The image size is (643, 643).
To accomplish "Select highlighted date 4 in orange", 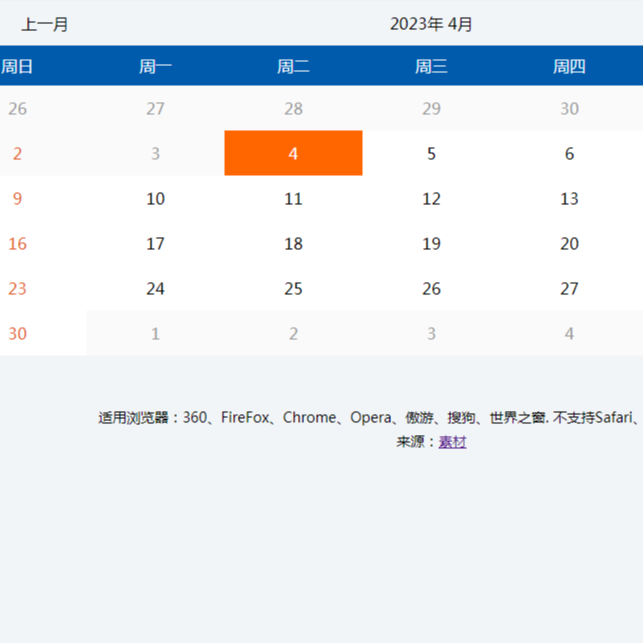I will pyautogui.click(x=293, y=153).
